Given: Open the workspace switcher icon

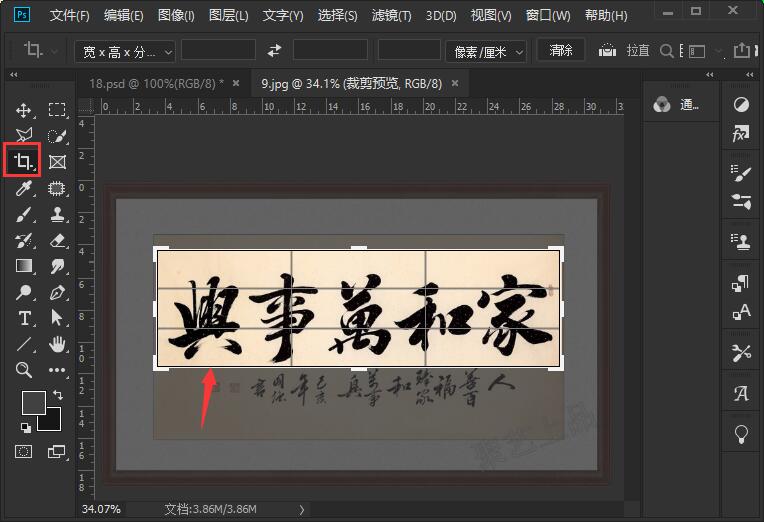Looking at the screenshot, I should 697,51.
